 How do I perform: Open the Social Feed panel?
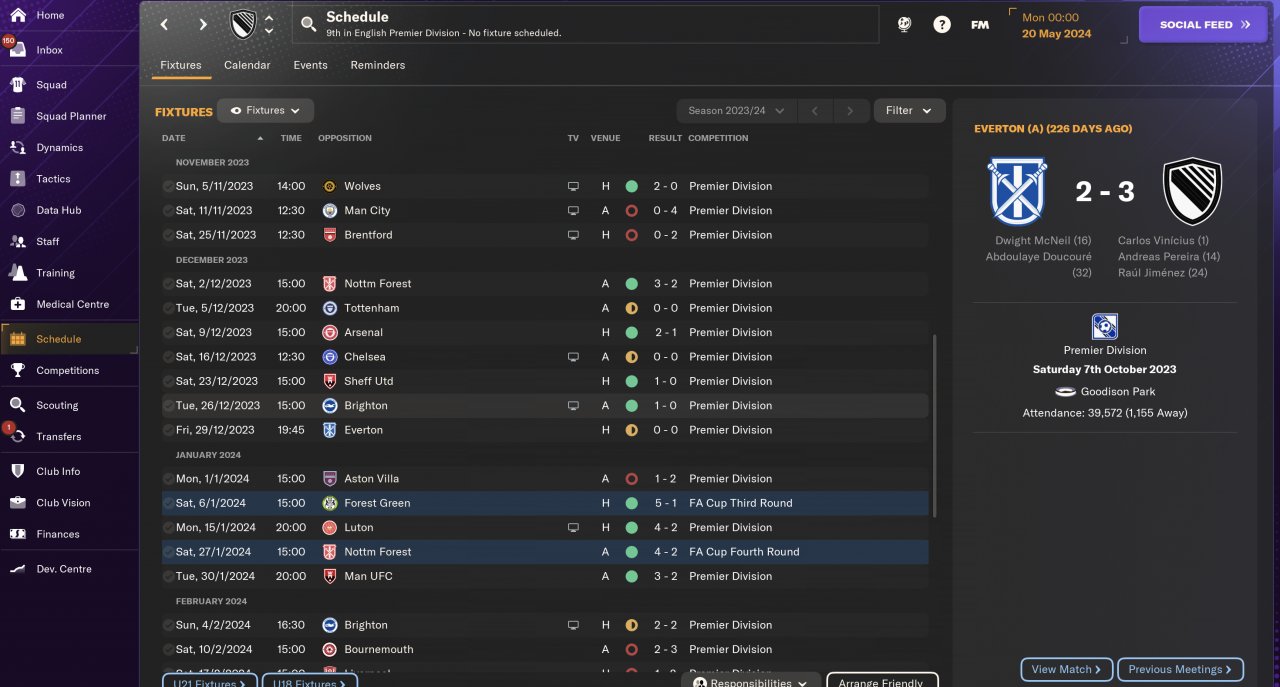(1203, 25)
